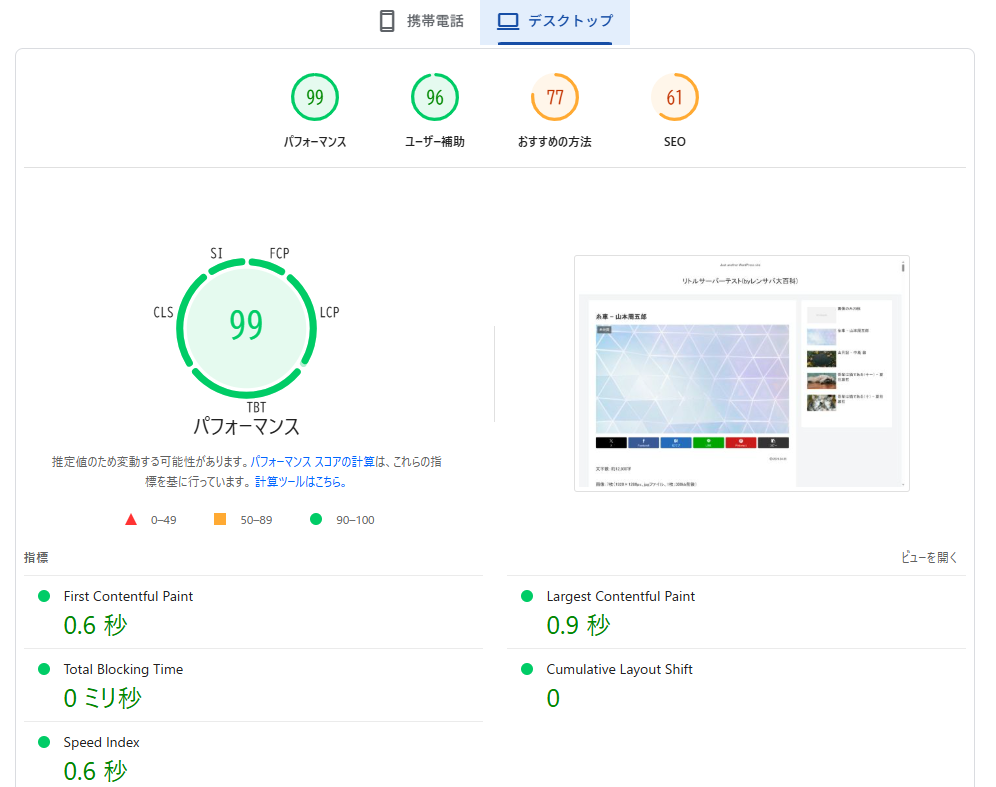This screenshot has height=787, width=996.
Task: Open the 計算ツールはこちら link
Action: coord(300,481)
